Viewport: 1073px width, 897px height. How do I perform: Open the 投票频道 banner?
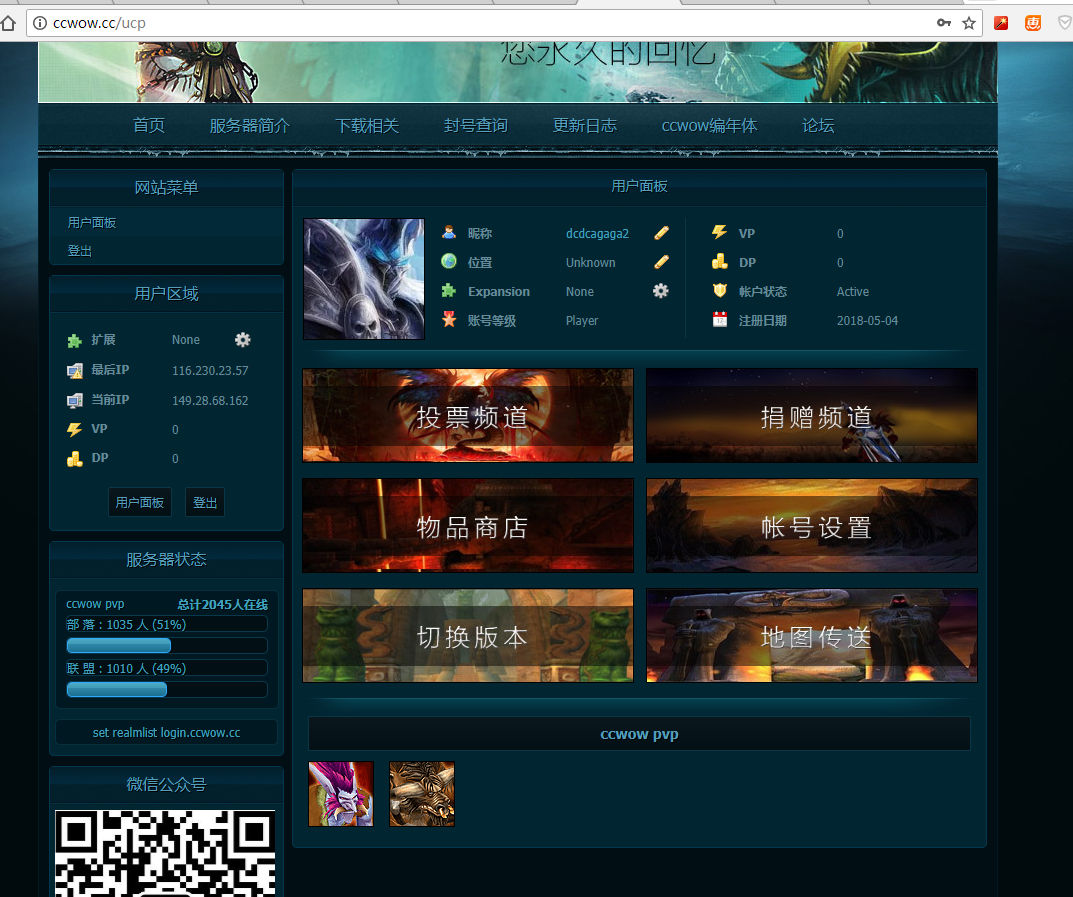point(468,416)
